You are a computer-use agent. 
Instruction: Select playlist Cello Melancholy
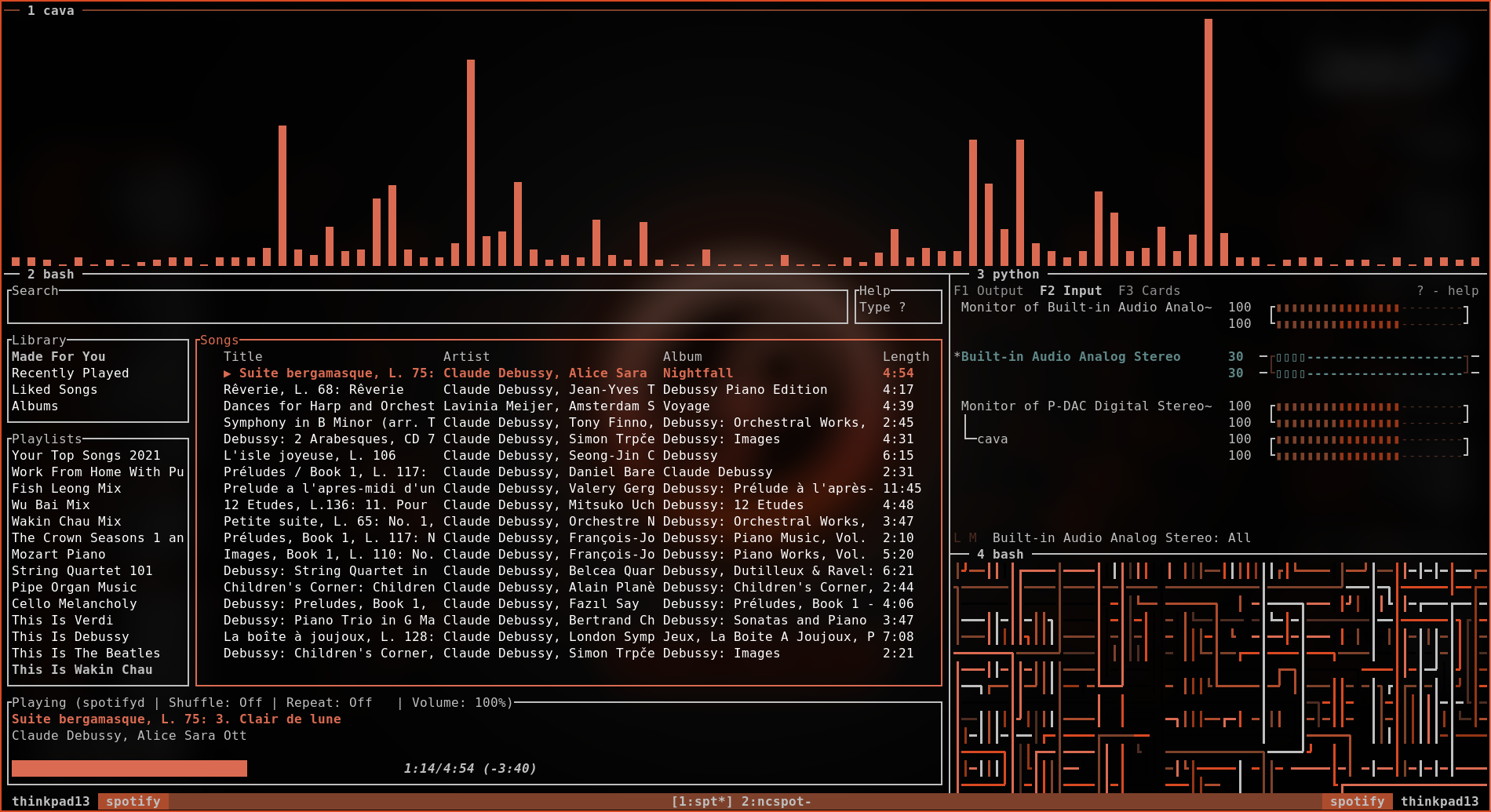pos(75,604)
